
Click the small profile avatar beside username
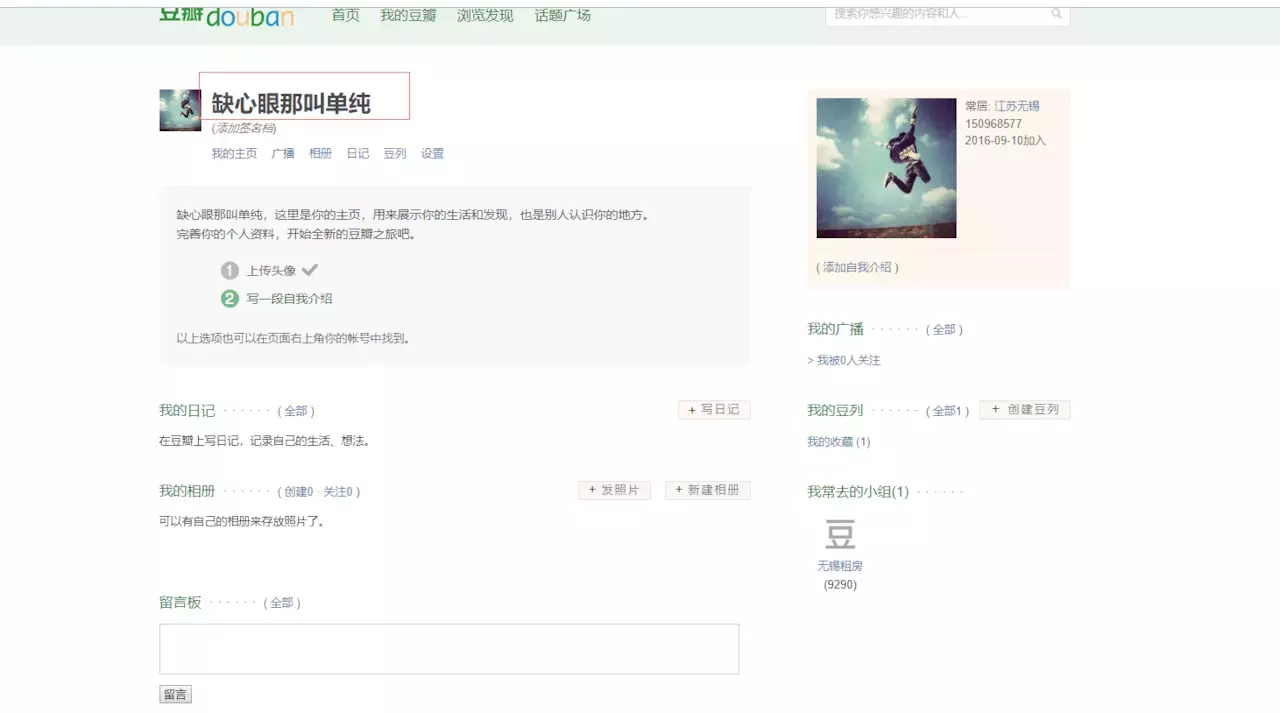pyautogui.click(x=180, y=110)
